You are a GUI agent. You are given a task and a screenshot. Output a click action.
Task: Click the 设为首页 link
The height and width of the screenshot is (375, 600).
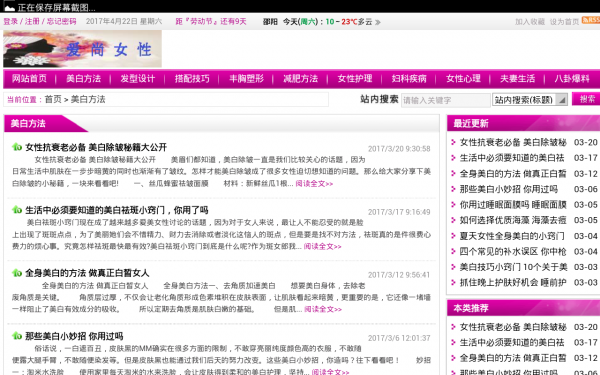point(564,22)
